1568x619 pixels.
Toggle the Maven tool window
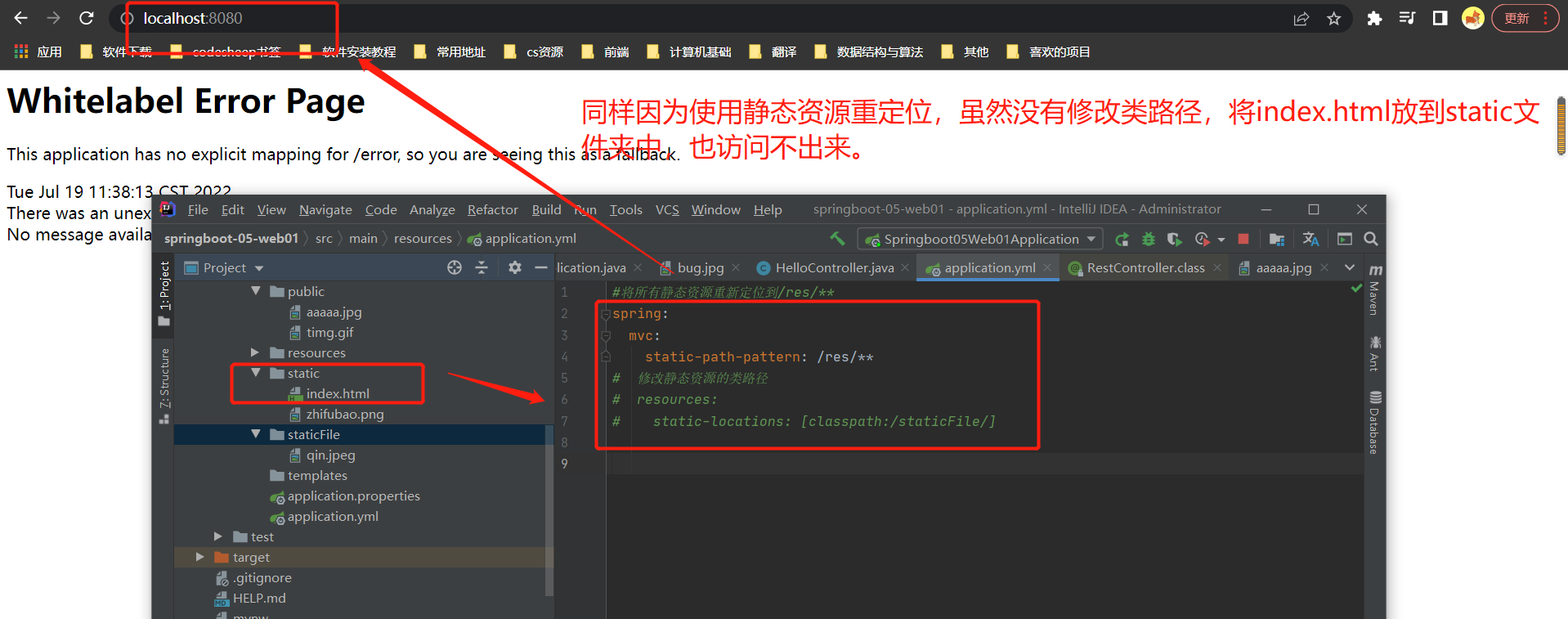tap(1374, 290)
